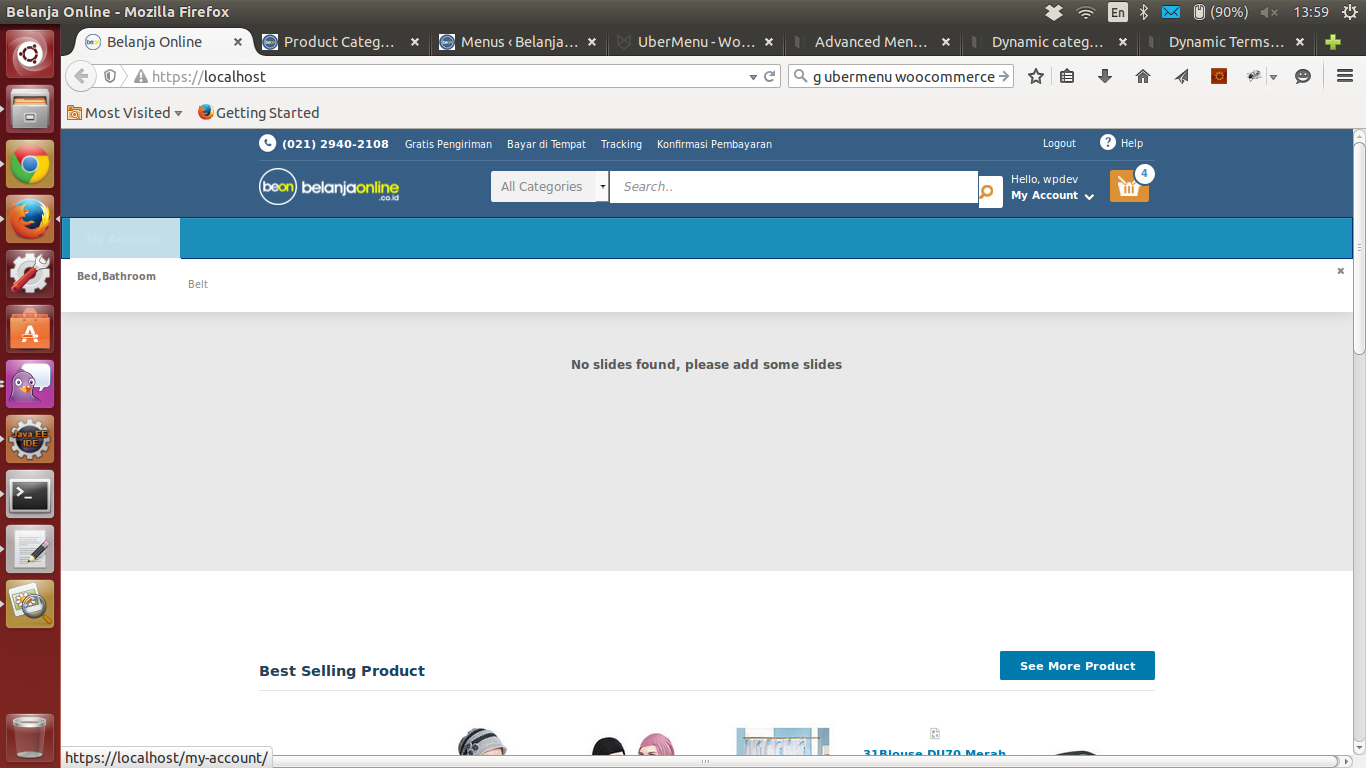Reload the page with the refresh icon
Screen dimensions: 1366x768
[x=770, y=76]
